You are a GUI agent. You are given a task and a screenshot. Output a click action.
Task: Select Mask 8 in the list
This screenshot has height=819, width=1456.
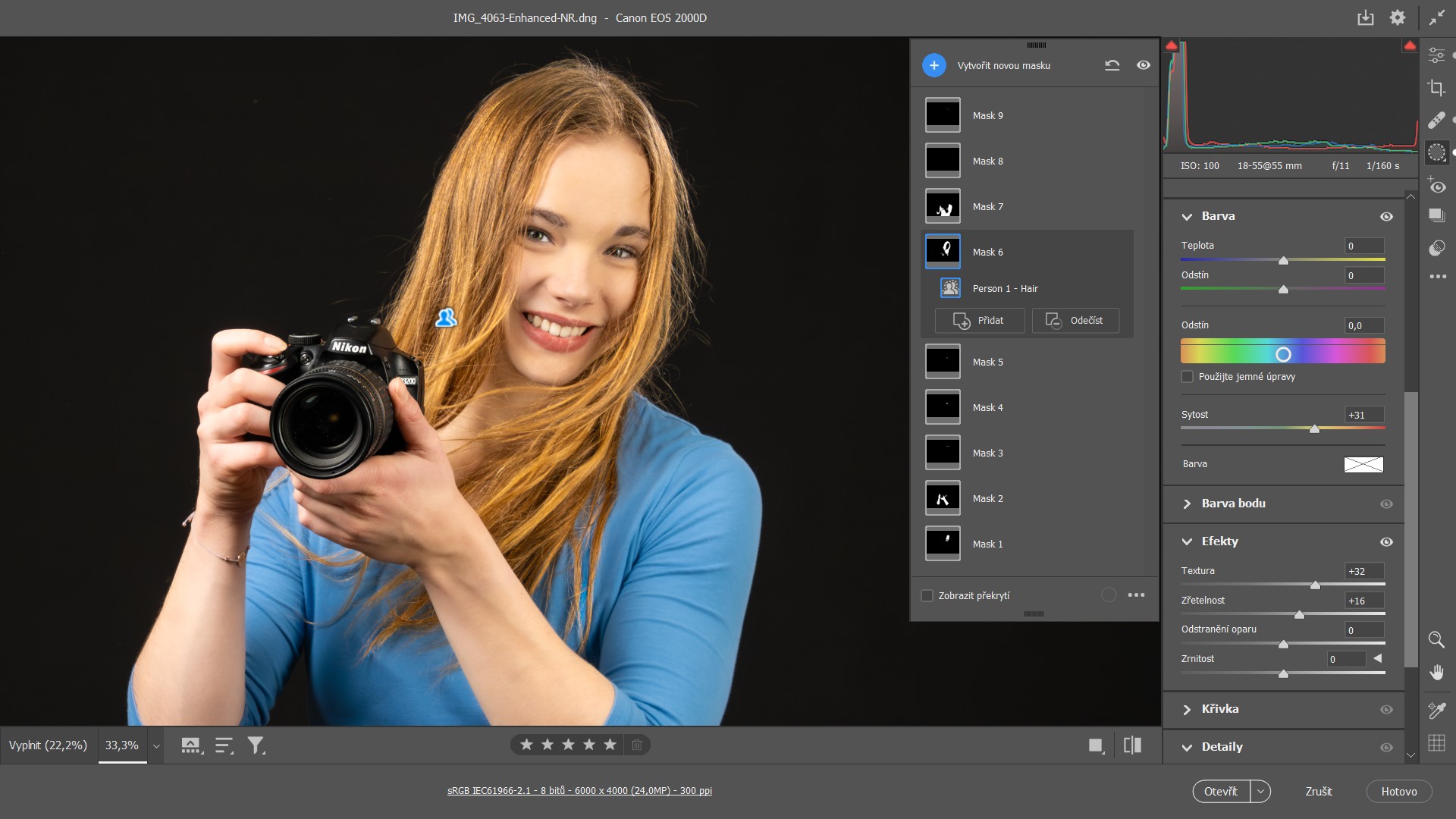(1028, 161)
